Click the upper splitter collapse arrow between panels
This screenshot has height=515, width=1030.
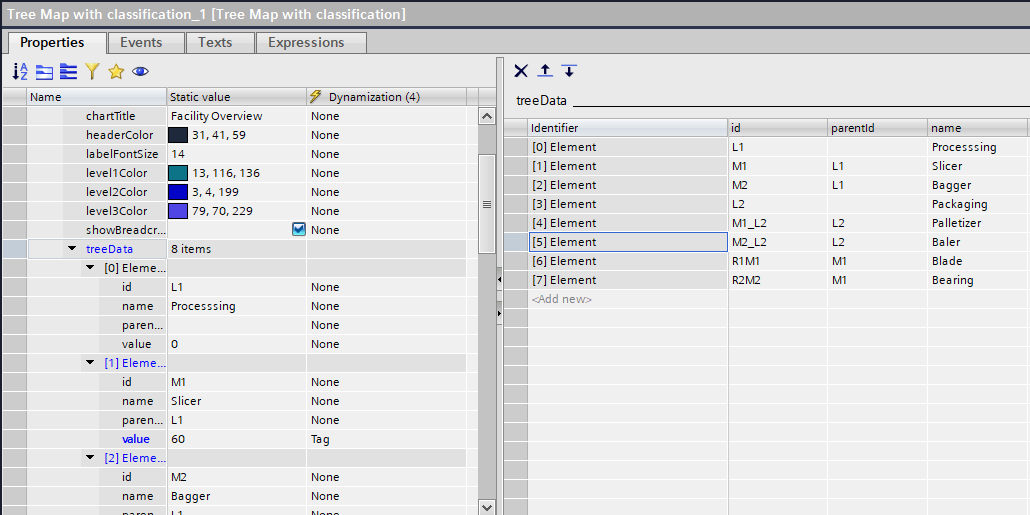click(499, 280)
